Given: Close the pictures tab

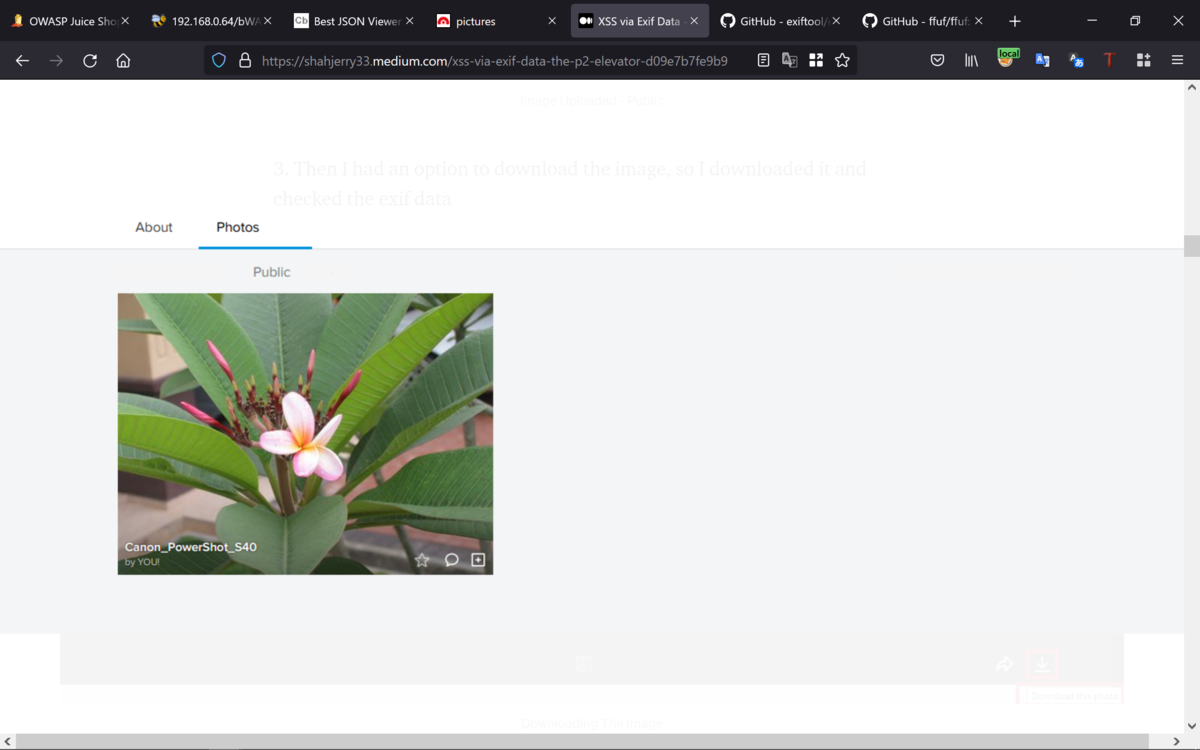Looking at the screenshot, I should click(x=552, y=21).
